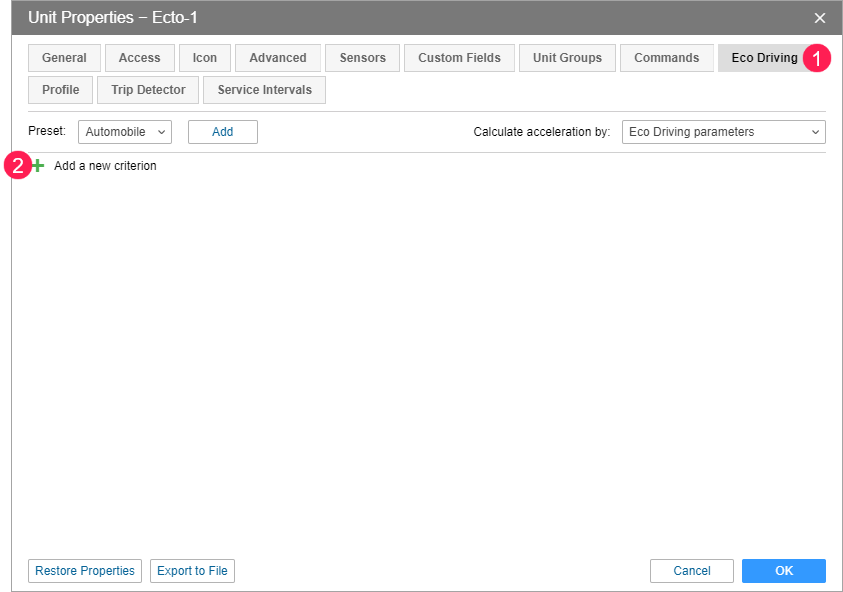Click the Add preset button

(223, 132)
